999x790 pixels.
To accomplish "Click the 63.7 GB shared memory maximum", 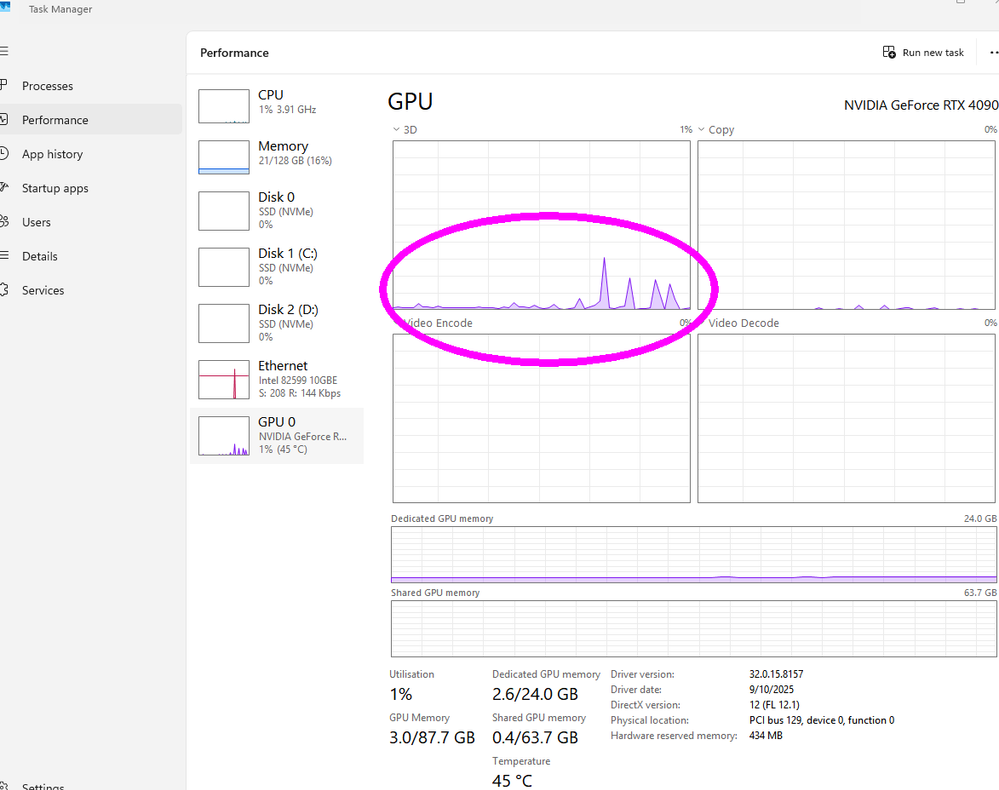I will [x=981, y=592].
